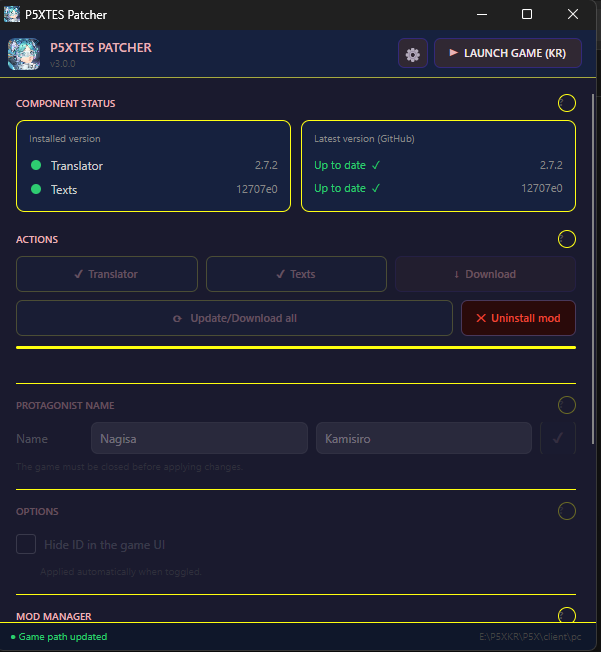Toggle Hide ID in the game UI checkbox
601x652 pixels.
[26, 544]
